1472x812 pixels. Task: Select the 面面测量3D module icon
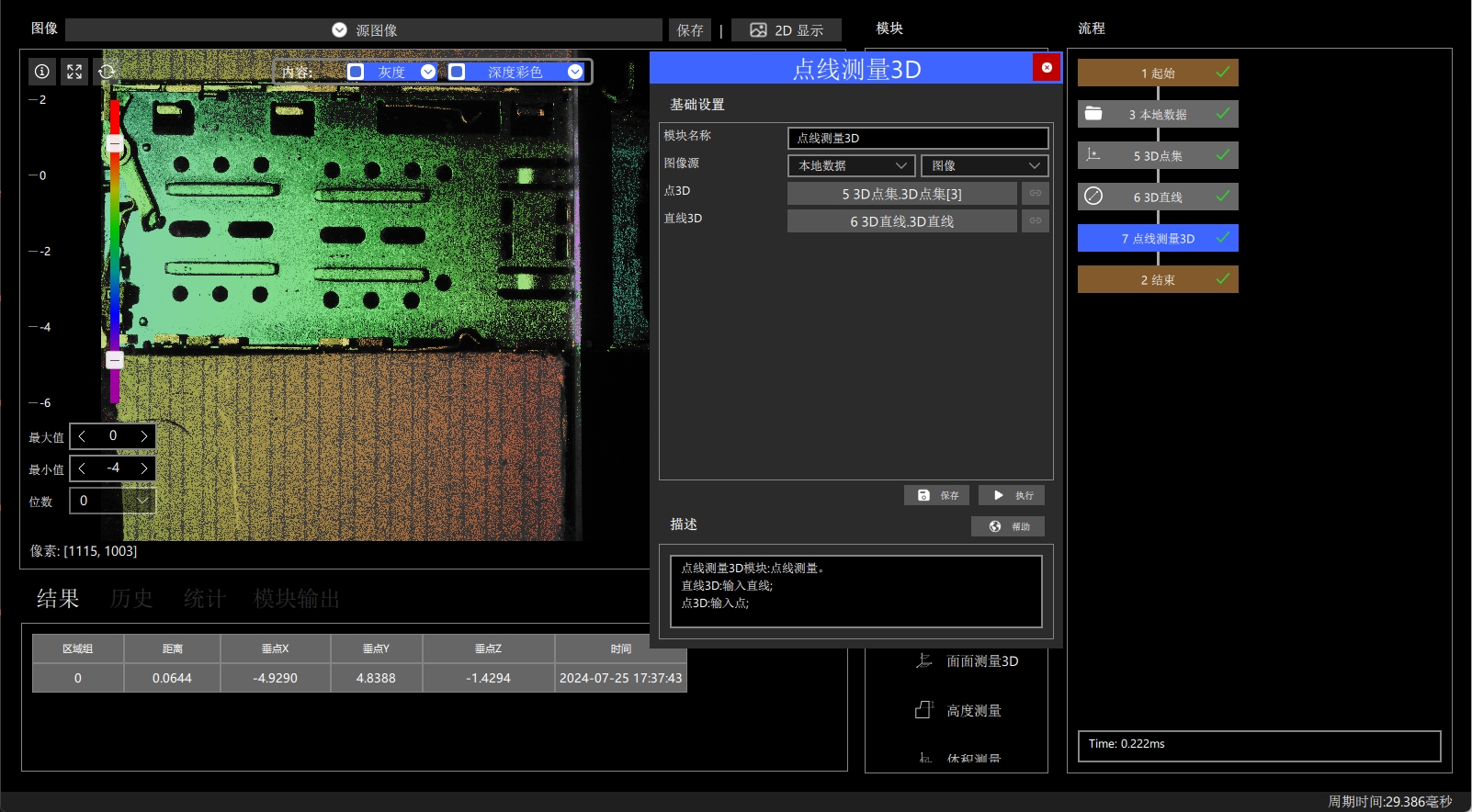click(924, 660)
